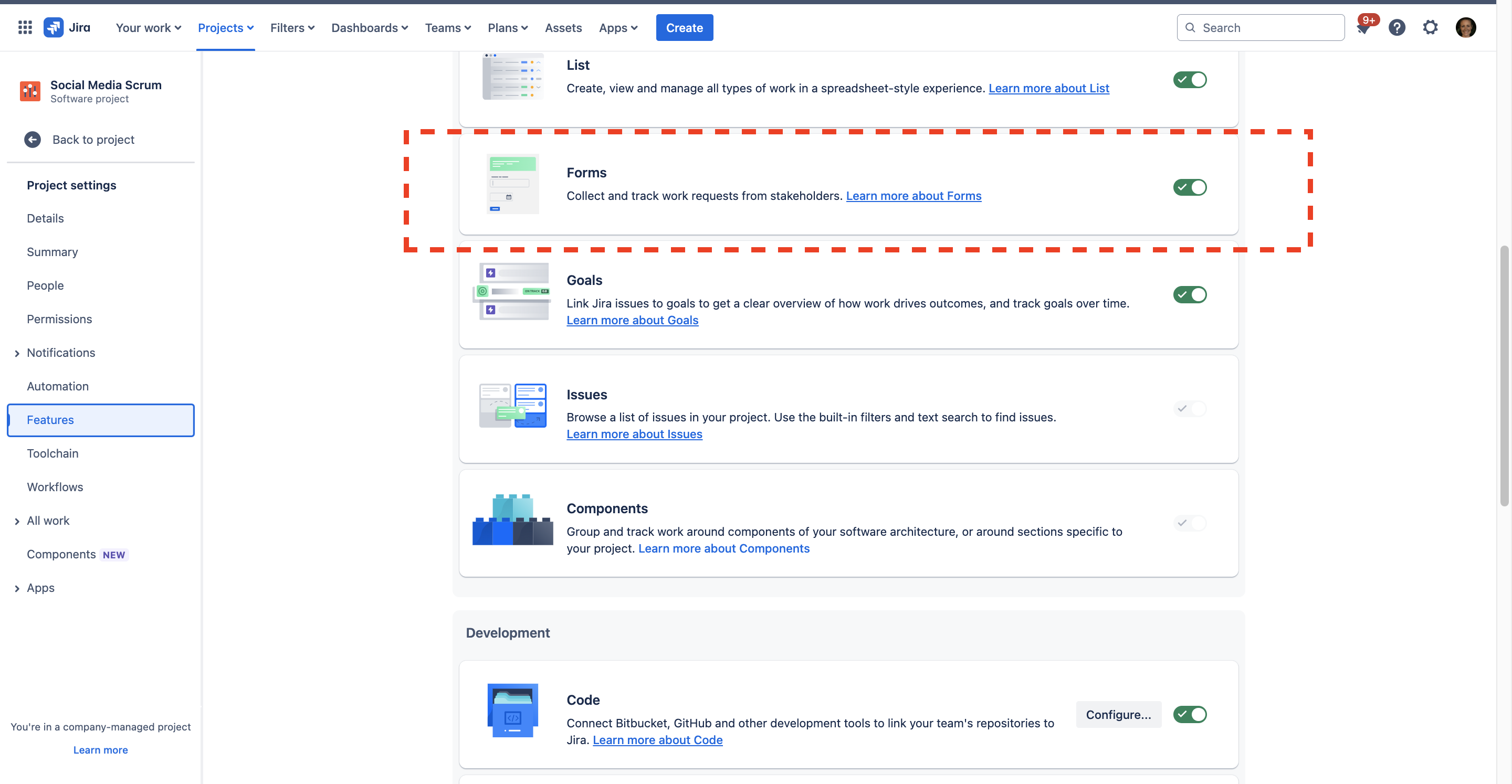Open Jira settings gear

1431,27
